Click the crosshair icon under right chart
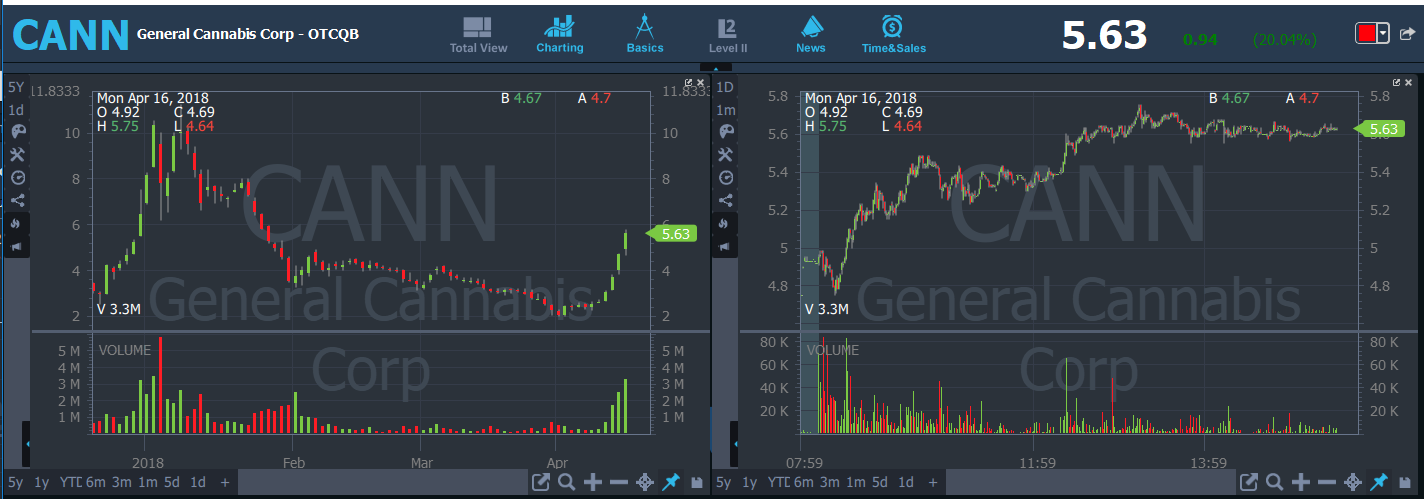1424x499 pixels. point(1353,483)
